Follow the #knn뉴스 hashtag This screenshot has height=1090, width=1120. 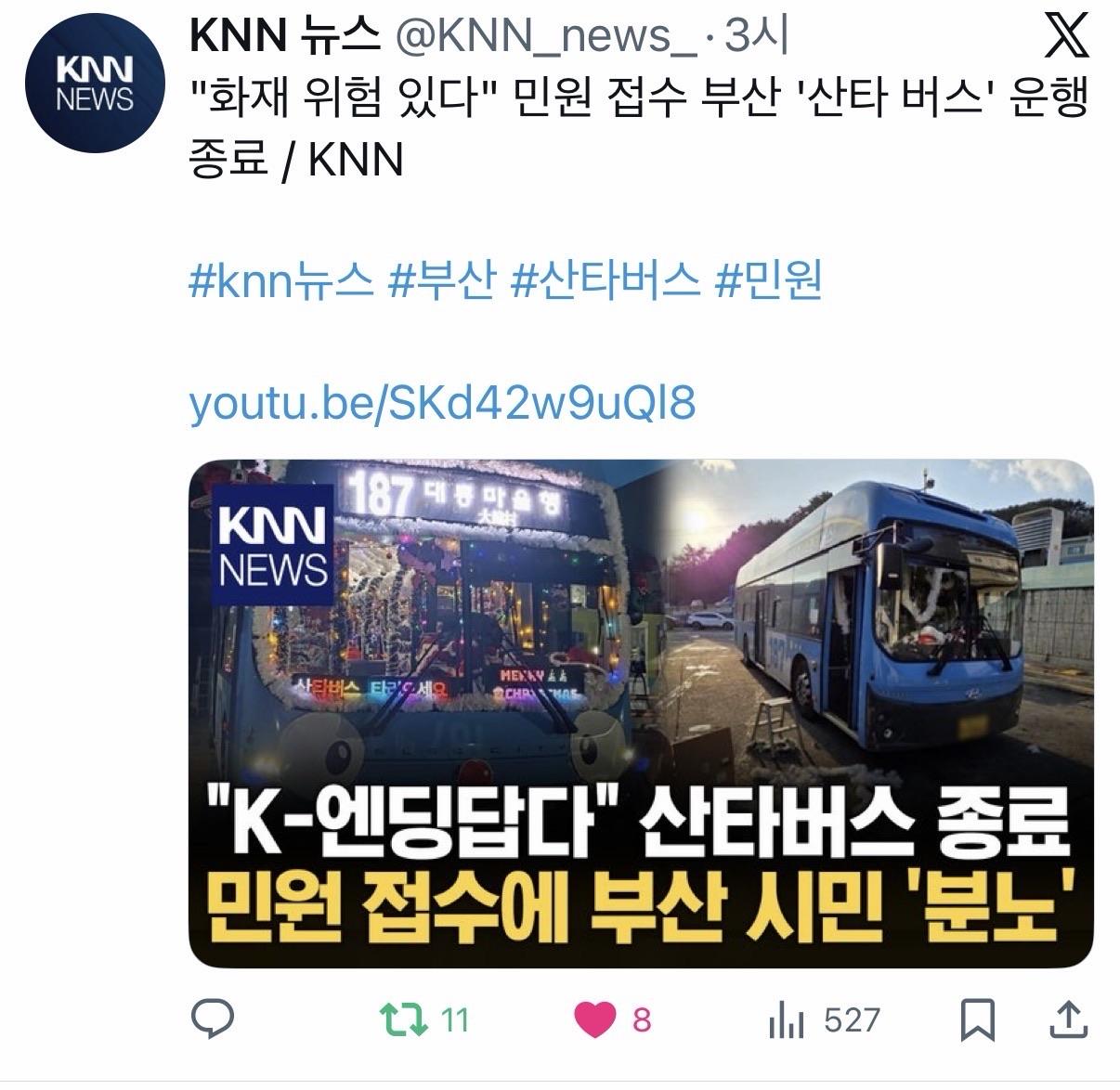pos(281,280)
